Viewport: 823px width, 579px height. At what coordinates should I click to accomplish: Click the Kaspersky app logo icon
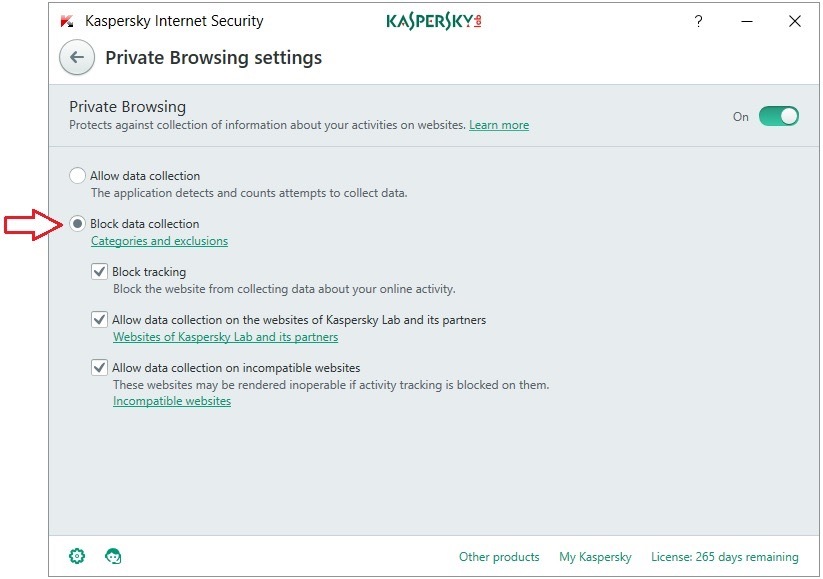tap(67, 21)
